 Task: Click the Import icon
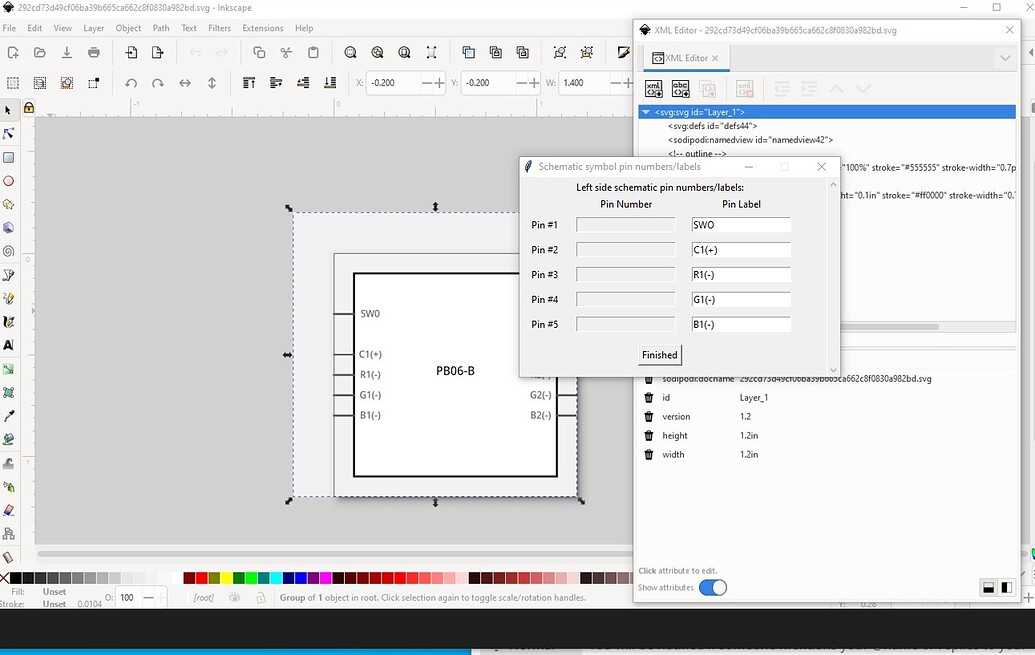131,52
